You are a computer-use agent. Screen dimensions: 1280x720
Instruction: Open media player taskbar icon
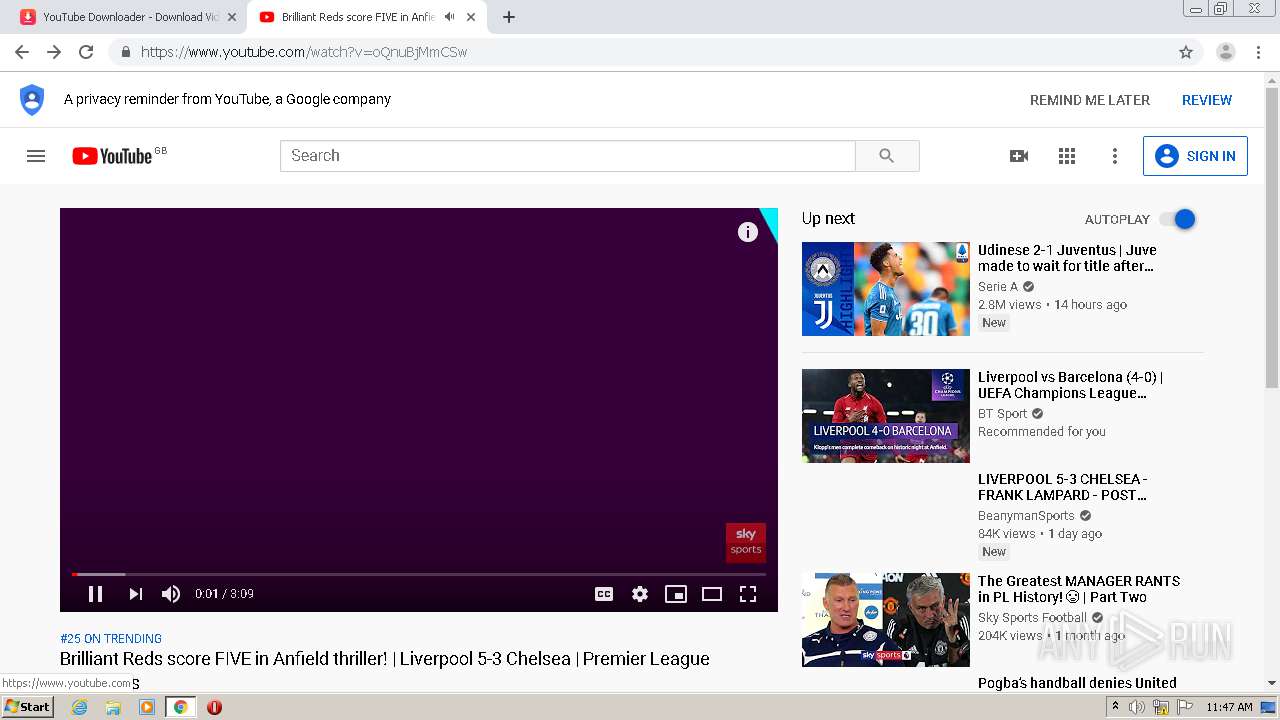click(x=147, y=707)
